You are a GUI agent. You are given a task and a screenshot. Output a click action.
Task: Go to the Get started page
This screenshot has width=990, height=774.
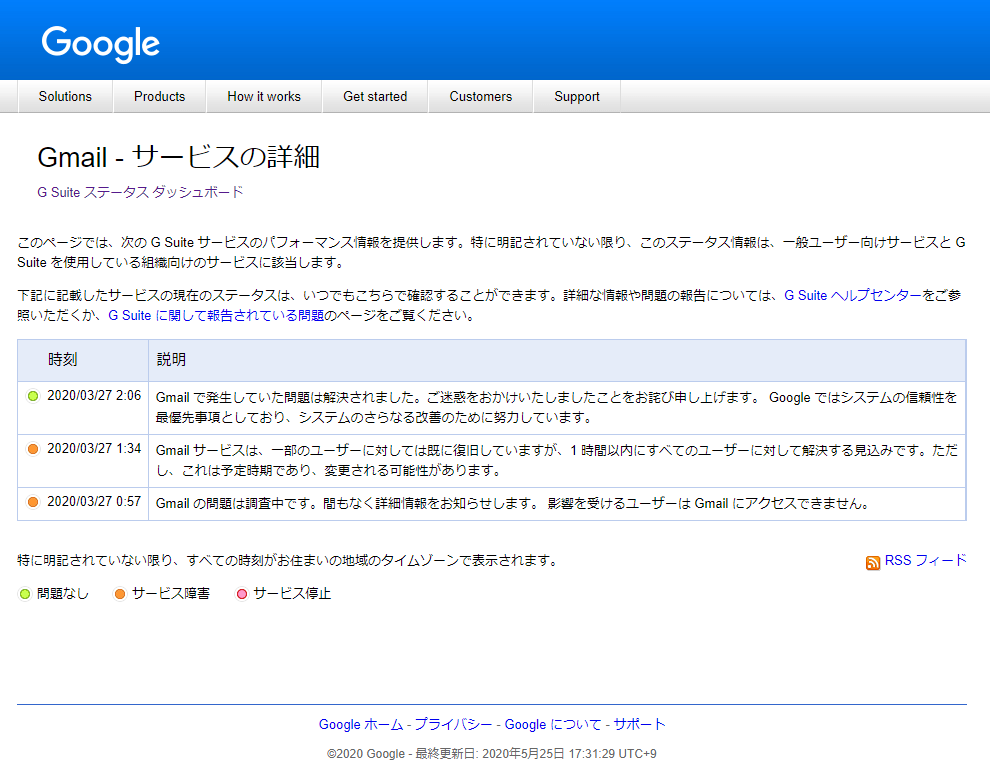375,97
